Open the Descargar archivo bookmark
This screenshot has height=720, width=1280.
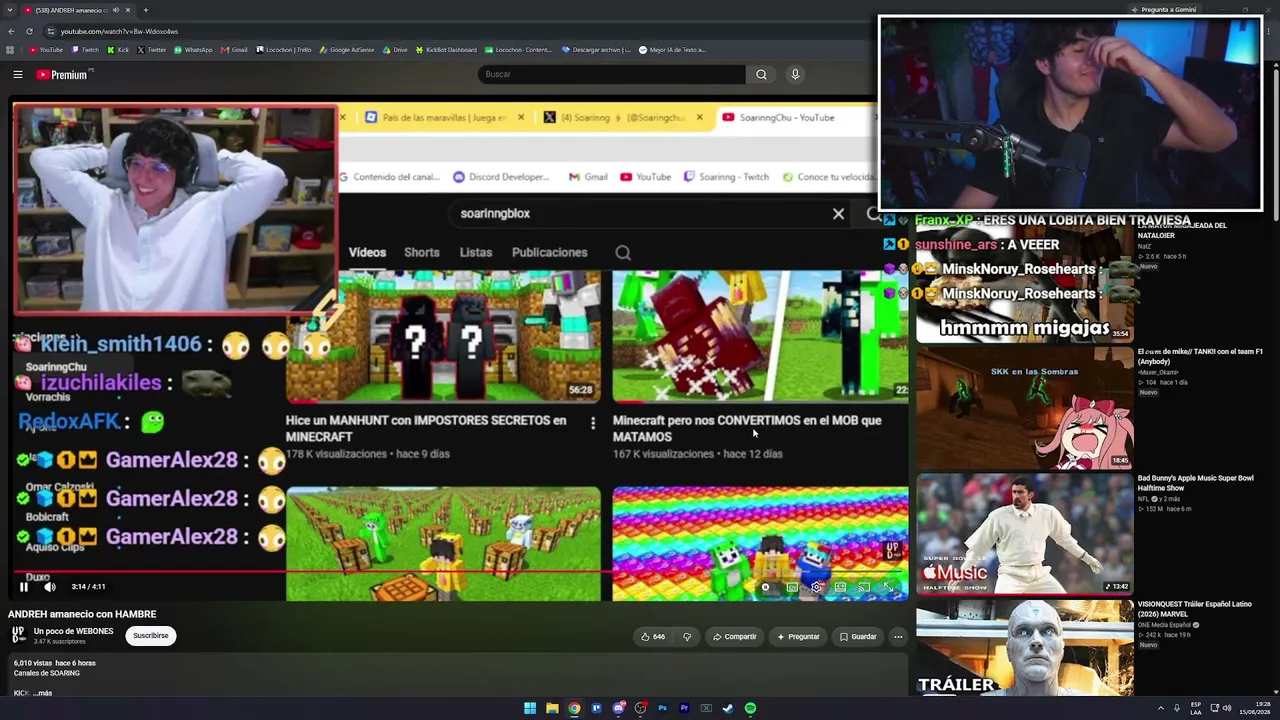pos(596,50)
